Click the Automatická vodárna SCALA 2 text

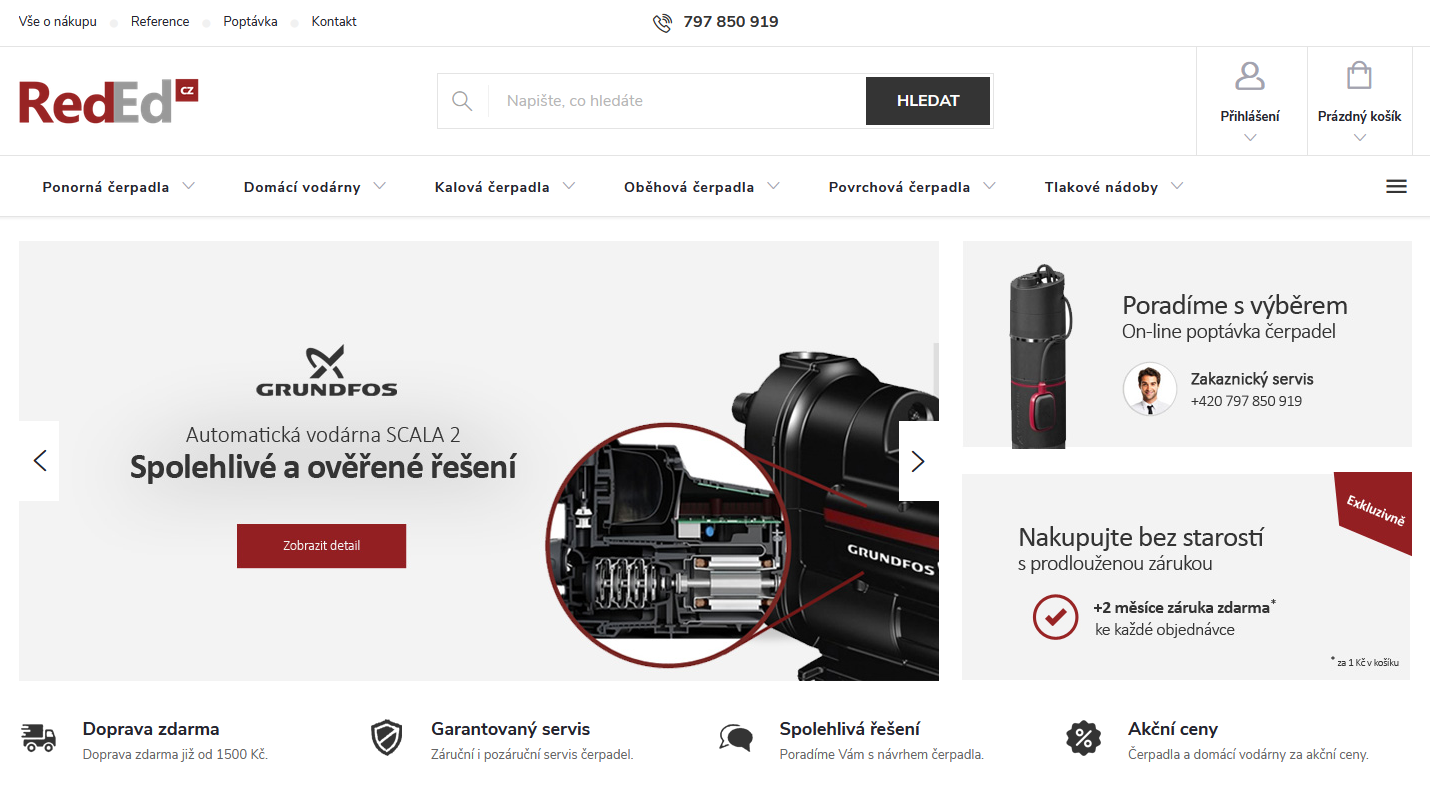pos(323,435)
